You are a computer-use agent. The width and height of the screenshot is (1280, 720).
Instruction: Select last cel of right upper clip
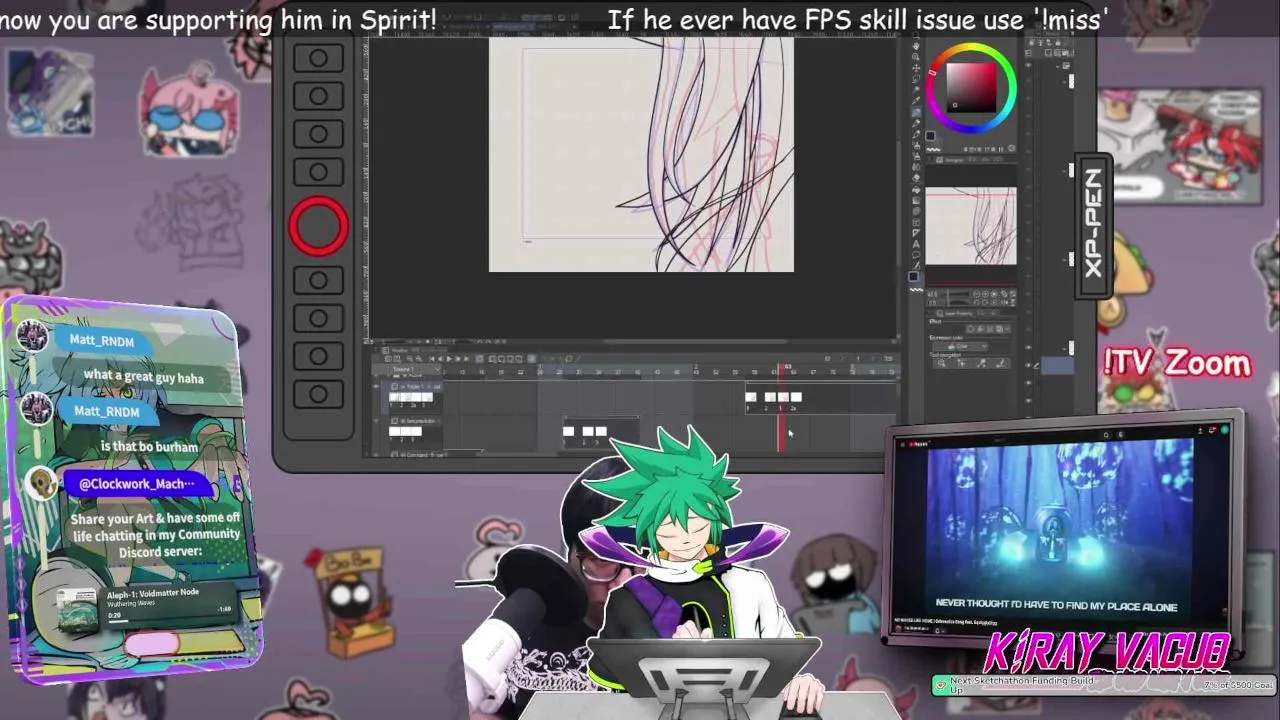click(796, 397)
